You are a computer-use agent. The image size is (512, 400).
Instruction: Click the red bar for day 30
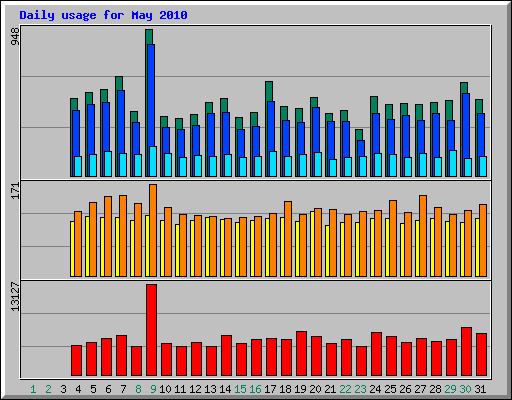tap(466, 352)
